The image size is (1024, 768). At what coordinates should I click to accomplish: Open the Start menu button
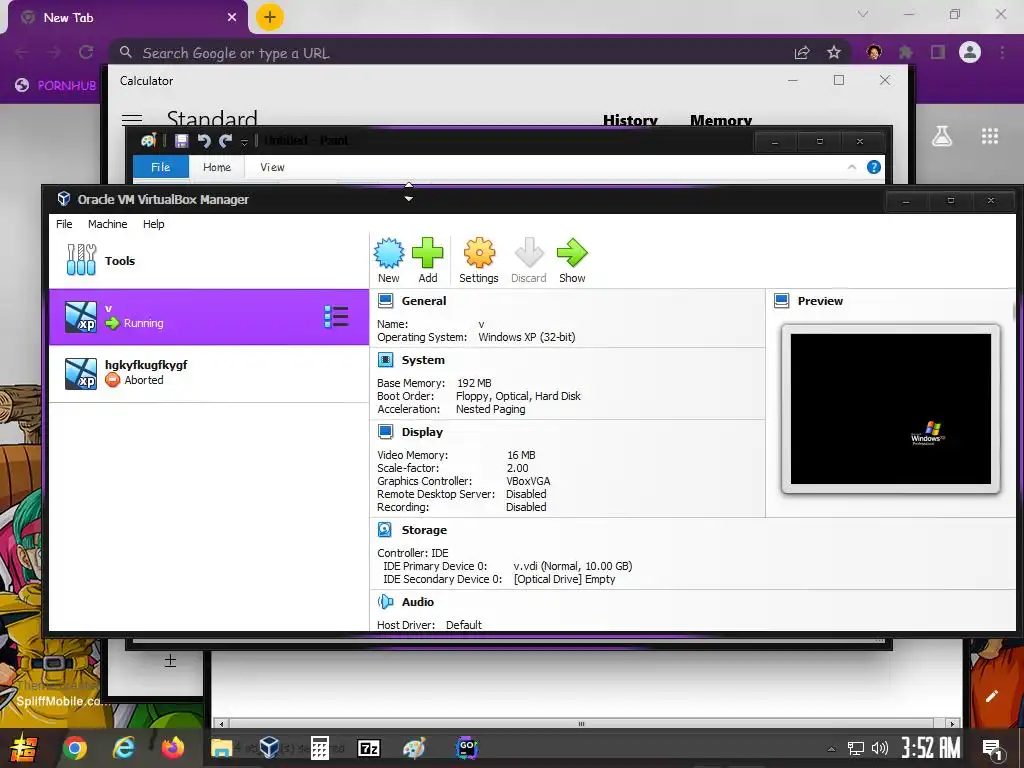tap(22, 748)
